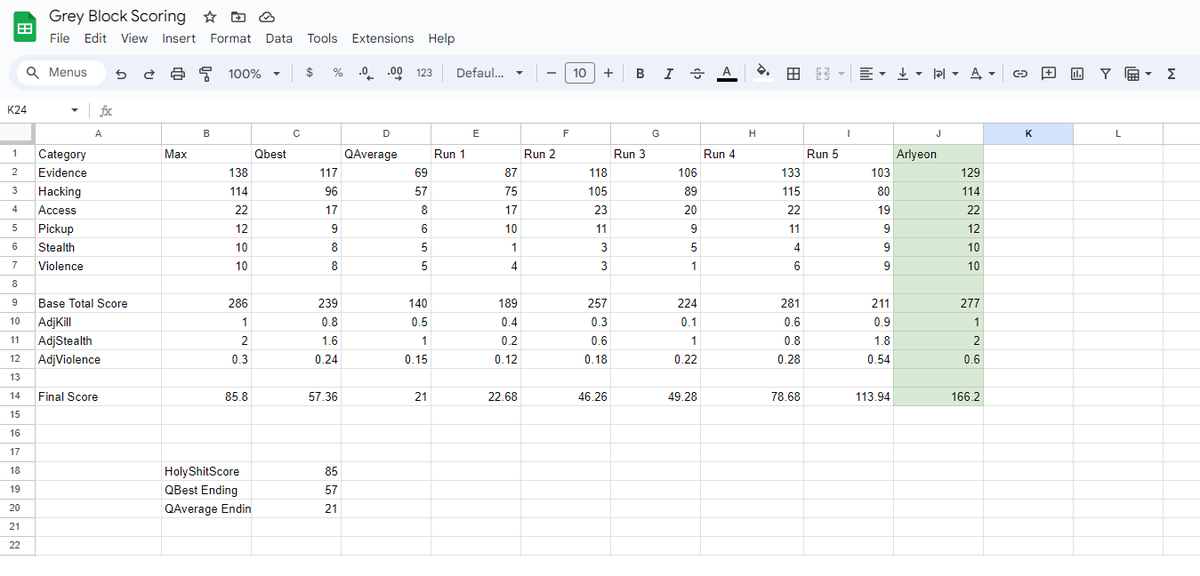
Task: Open the Extensions menu
Action: [382, 39]
